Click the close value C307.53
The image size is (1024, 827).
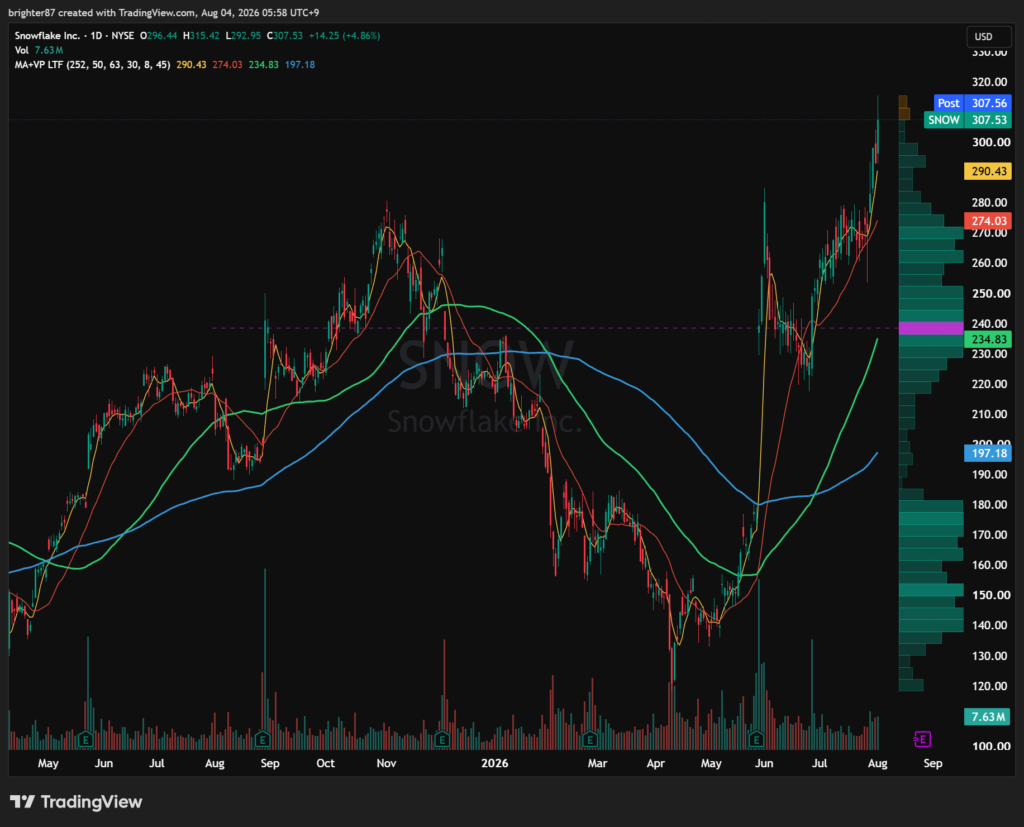(x=285, y=35)
